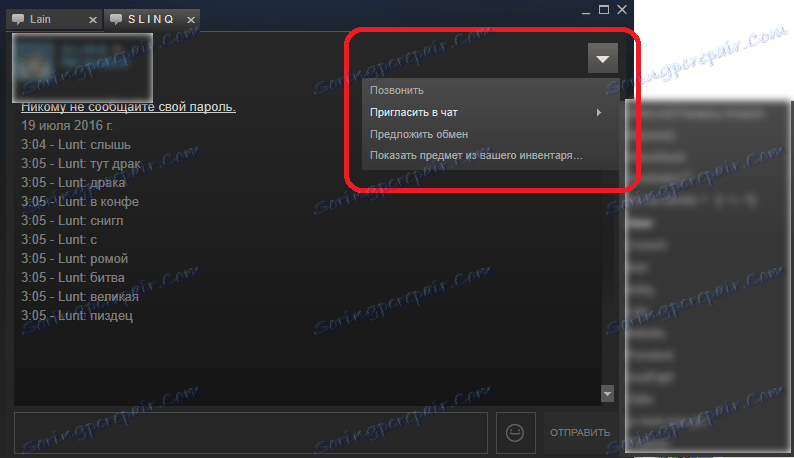This screenshot has height=458, width=794.
Task: Maximize the chat window
Action: coord(604,10)
